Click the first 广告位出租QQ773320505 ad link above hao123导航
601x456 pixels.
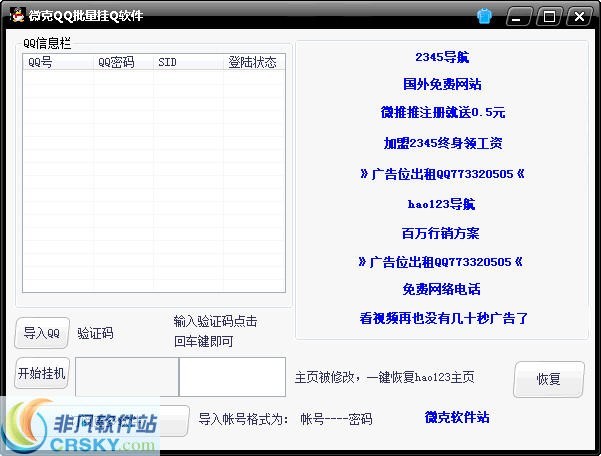tap(442, 174)
